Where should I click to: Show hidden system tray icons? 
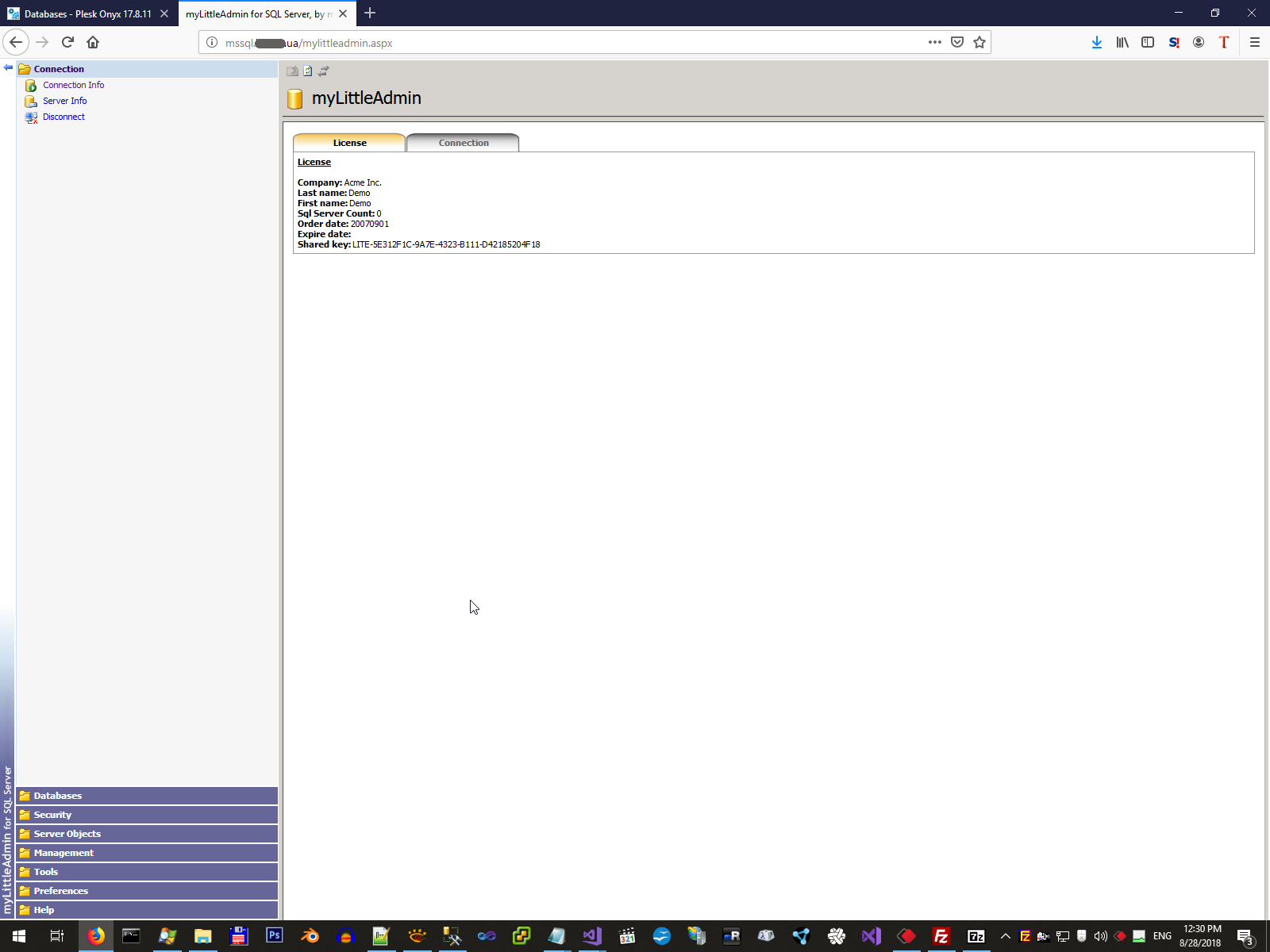point(1006,936)
